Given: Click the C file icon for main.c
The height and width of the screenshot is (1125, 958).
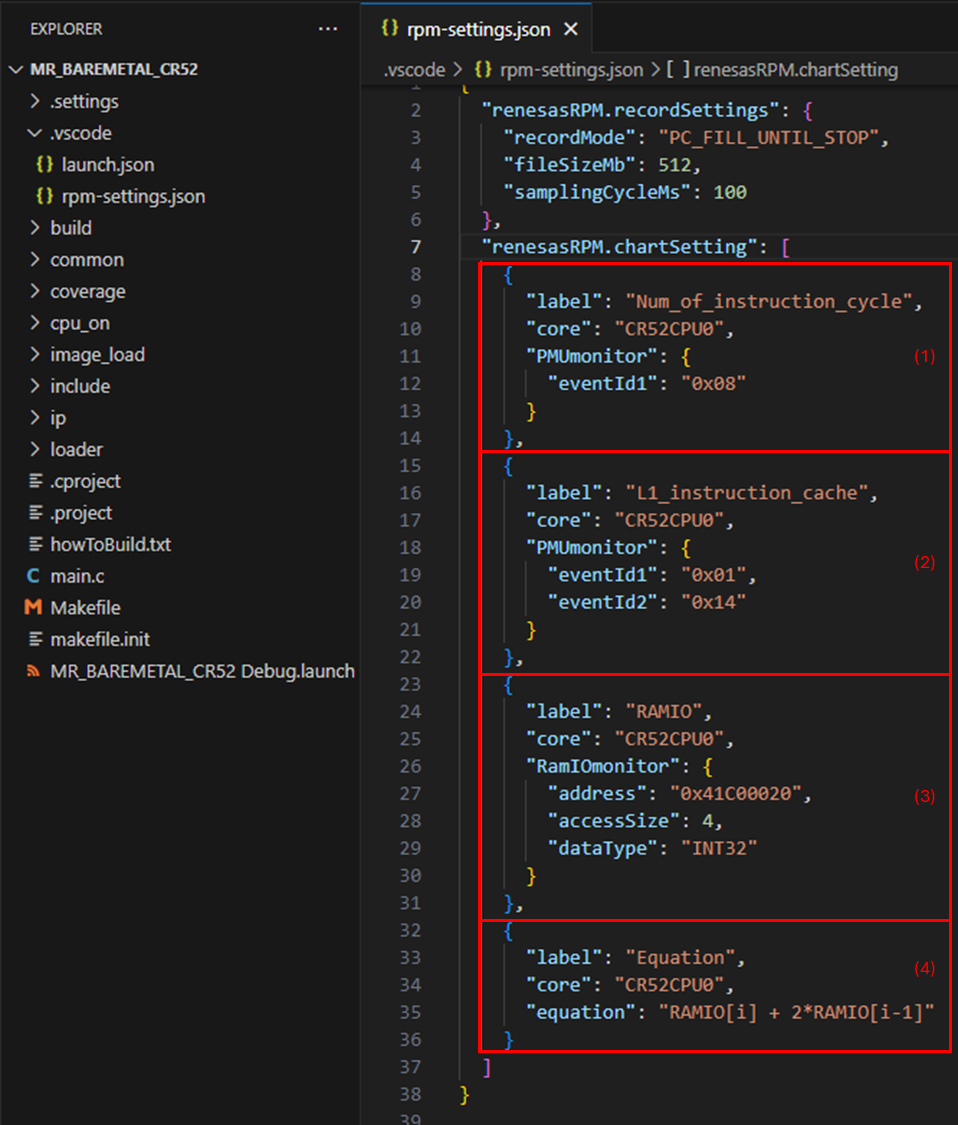Looking at the screenshot, I should coord(34,576).
